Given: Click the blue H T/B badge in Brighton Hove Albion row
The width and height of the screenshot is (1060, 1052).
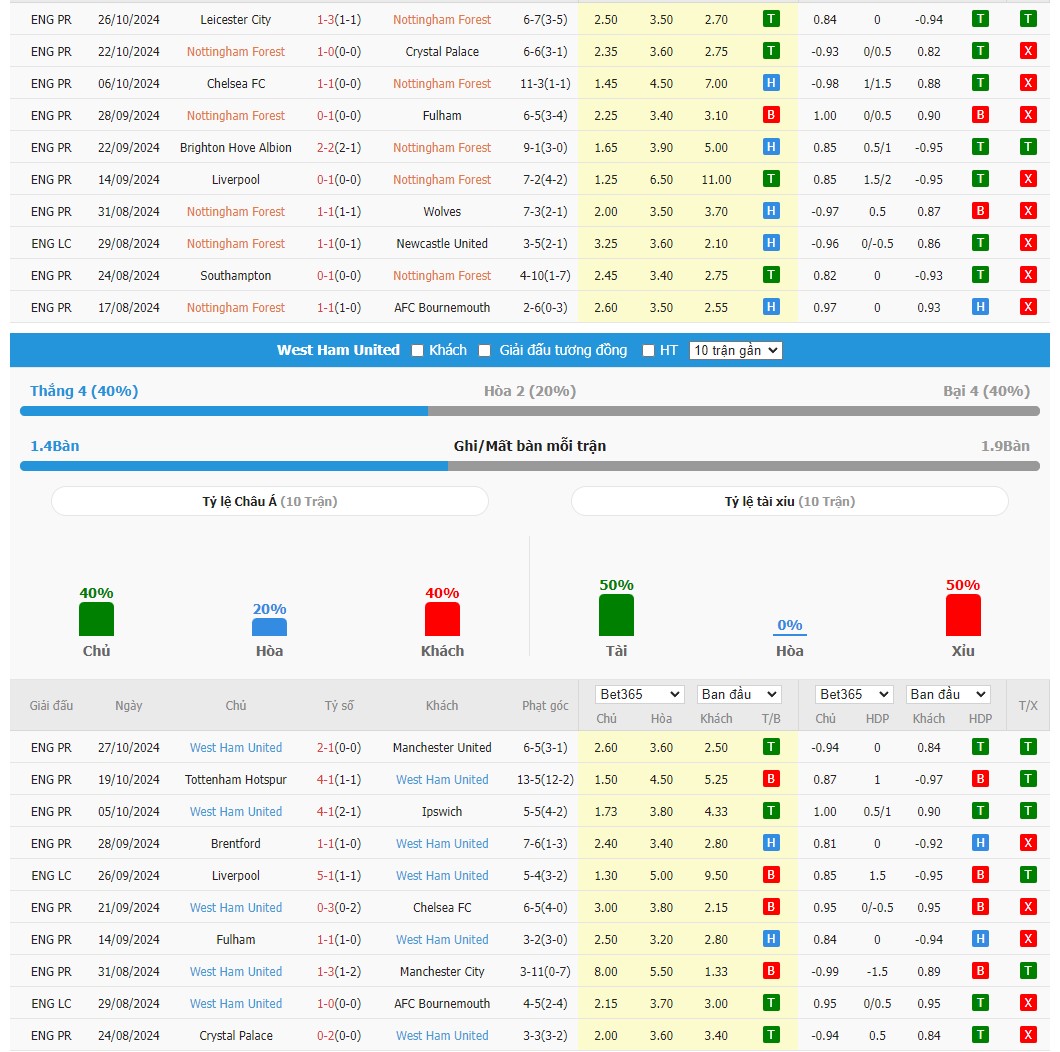Looking at the screenshot, I should 771,147.
